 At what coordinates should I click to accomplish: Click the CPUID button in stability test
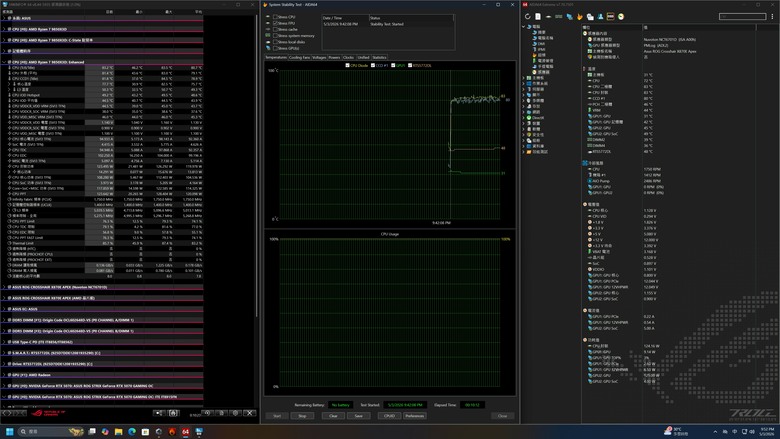389,416
